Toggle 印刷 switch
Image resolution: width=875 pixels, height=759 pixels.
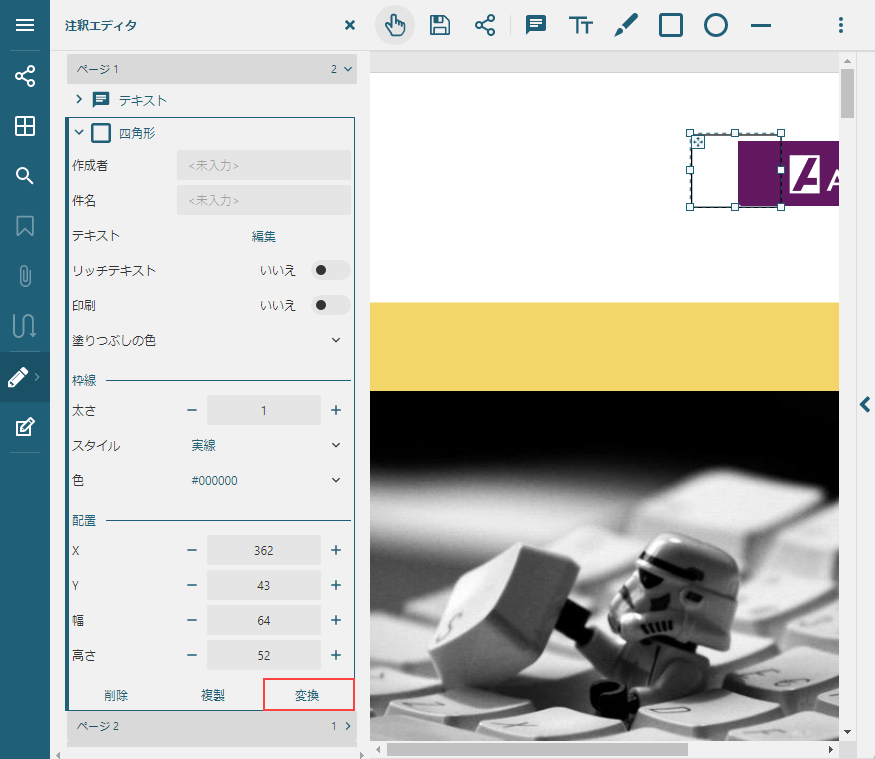330,305
